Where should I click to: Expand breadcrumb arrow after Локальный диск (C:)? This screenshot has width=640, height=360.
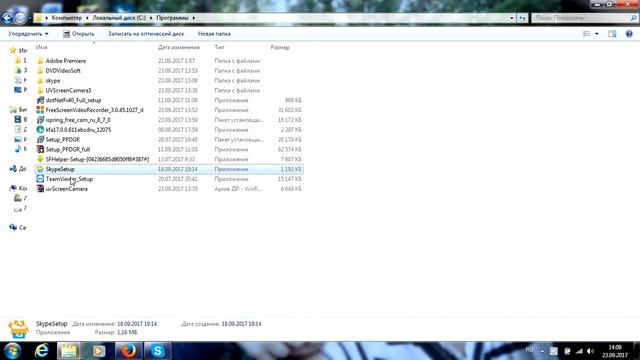(151, 18)
